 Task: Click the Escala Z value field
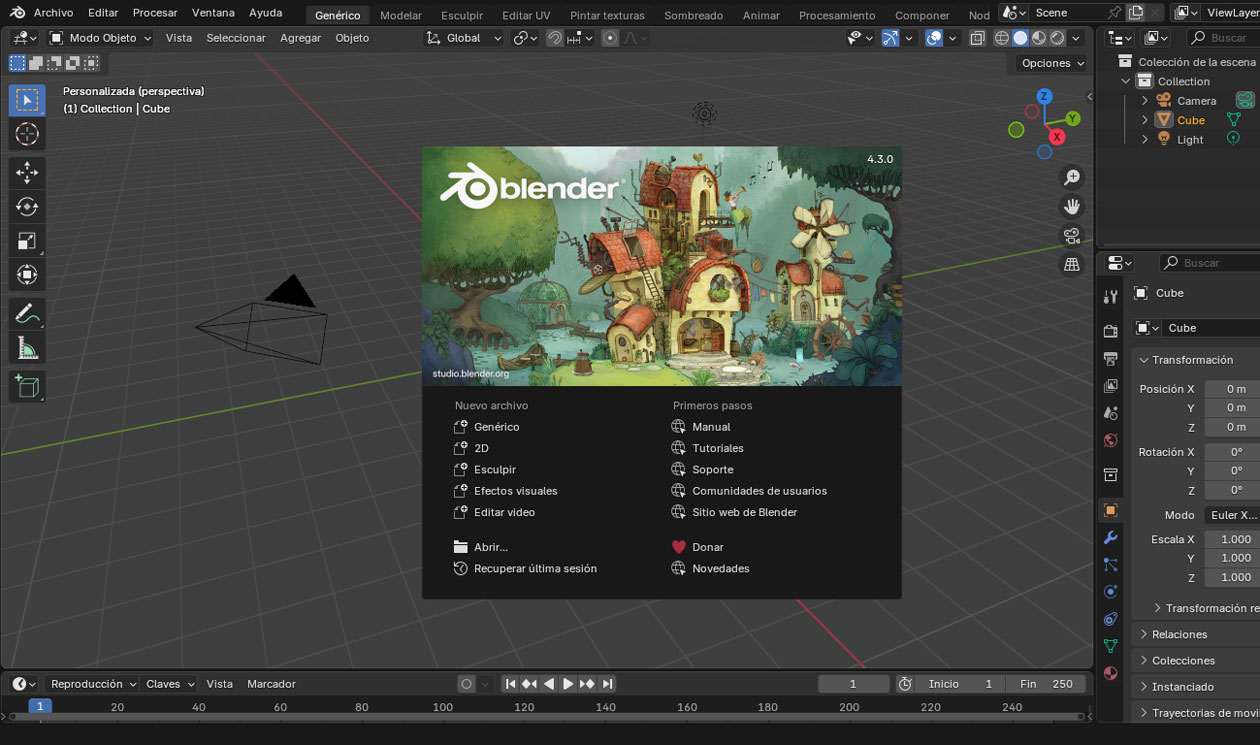click(1232, 577)
